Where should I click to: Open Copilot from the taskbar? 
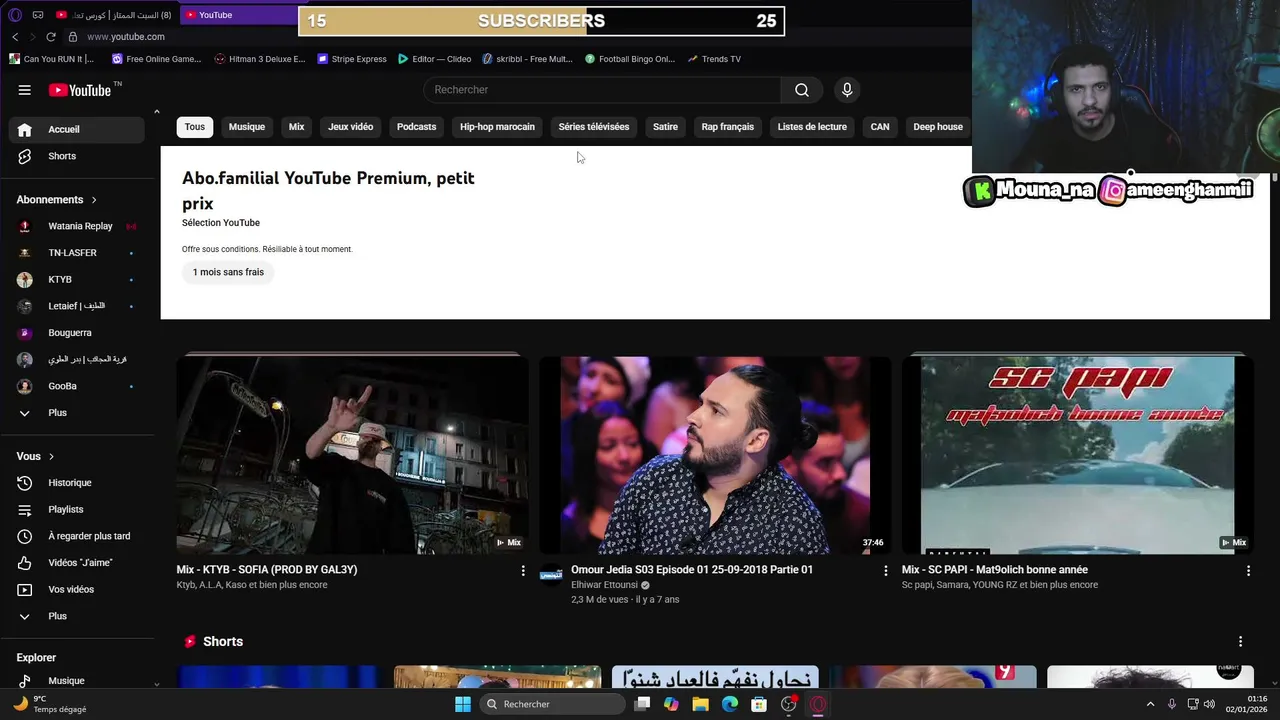point(671,704)
